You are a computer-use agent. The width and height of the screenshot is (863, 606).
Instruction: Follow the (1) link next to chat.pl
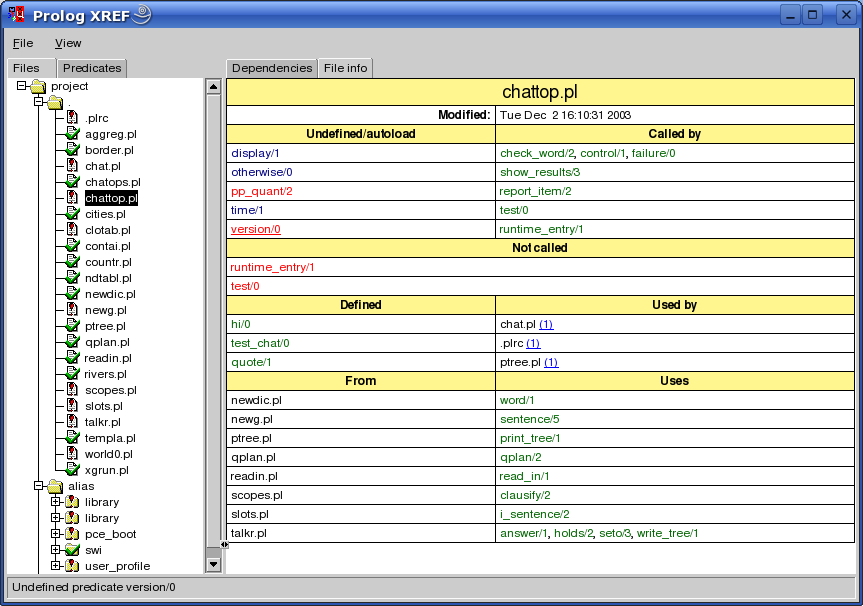(548, 324)
